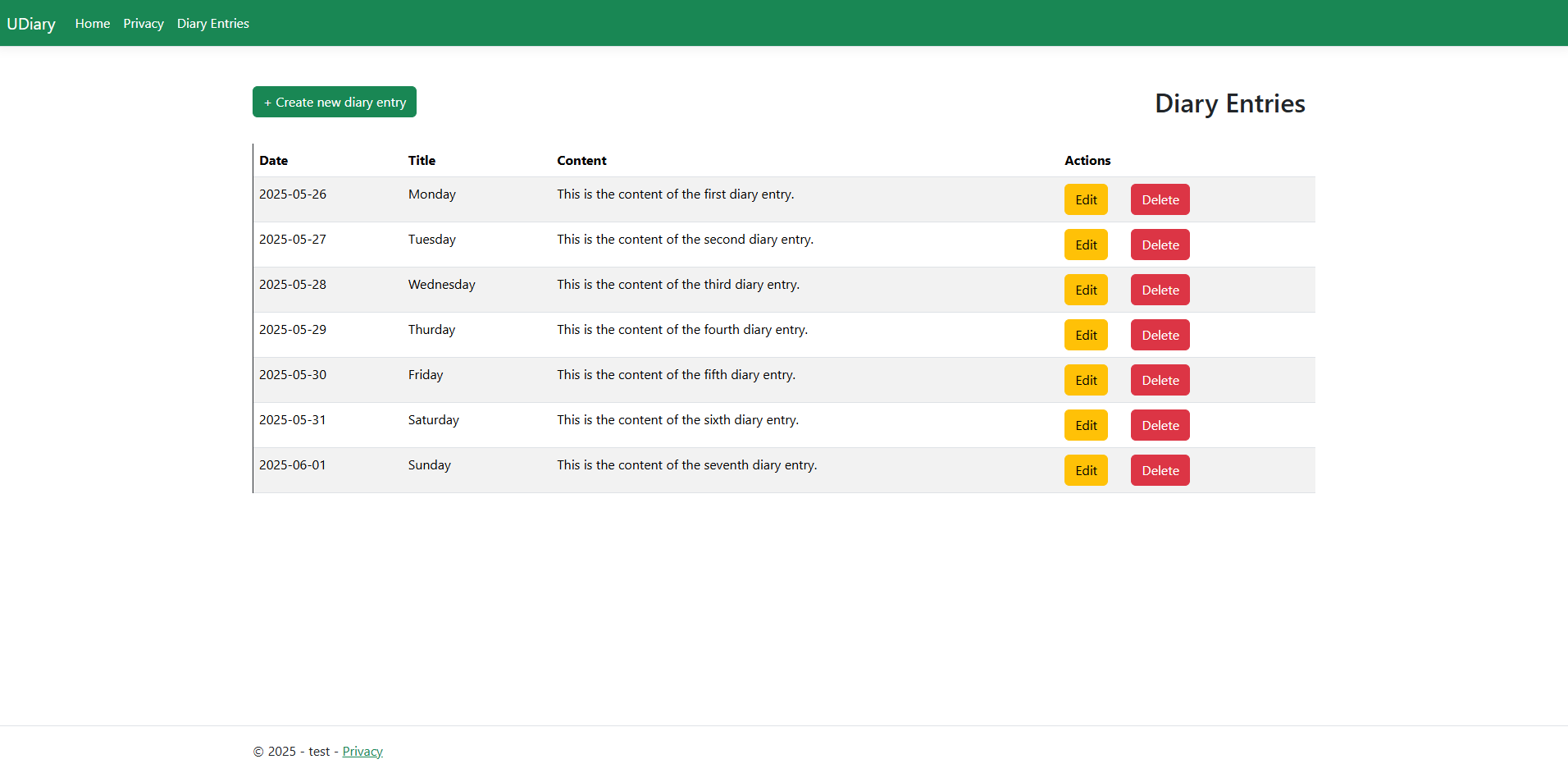Edit the Monday diary entry
Viewport: 1568px width, 773px height.
1086,199
